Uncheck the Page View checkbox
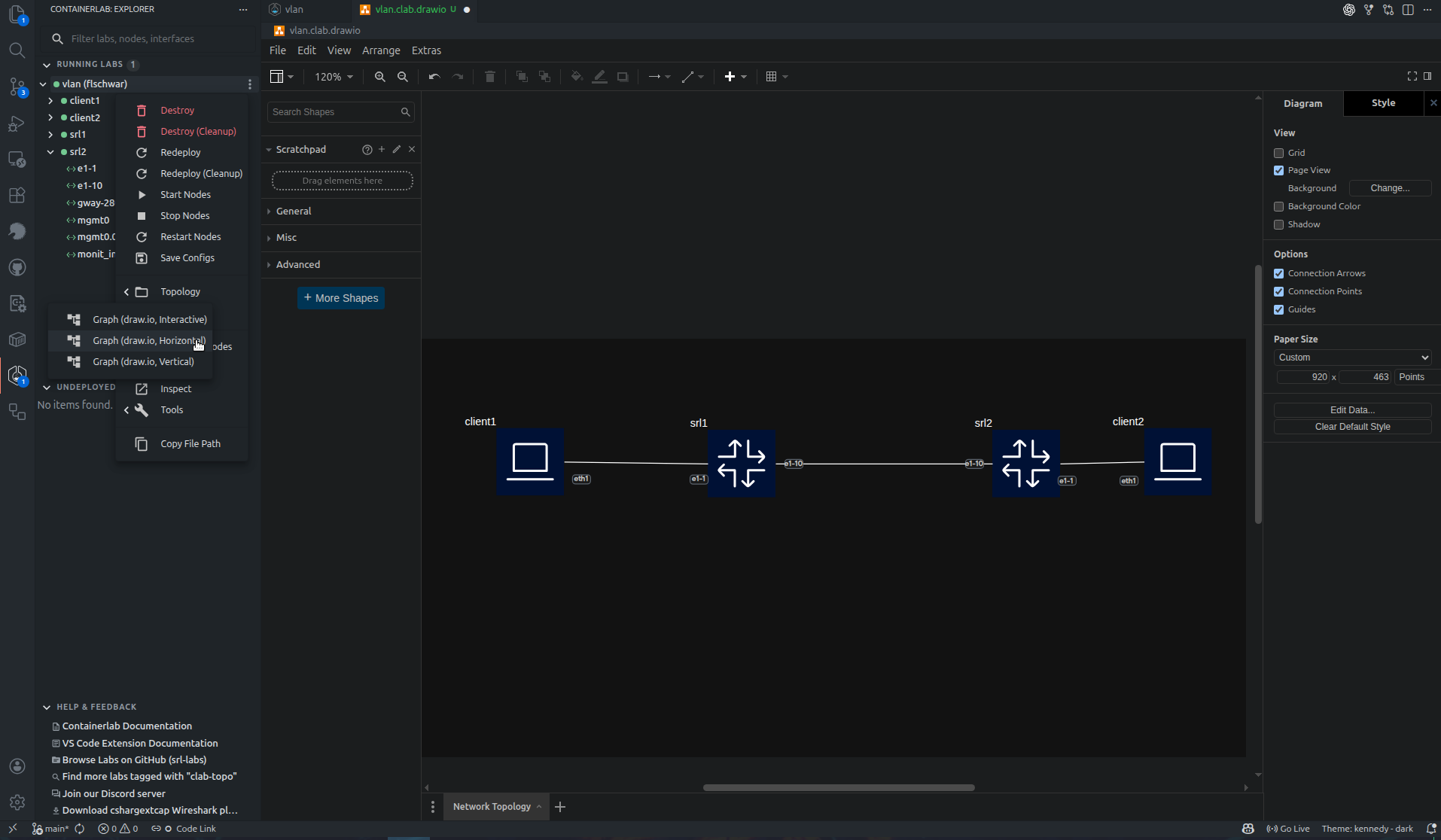Screen dimensions: 1441x840 pyautogui.click(x=1278, y=171)
